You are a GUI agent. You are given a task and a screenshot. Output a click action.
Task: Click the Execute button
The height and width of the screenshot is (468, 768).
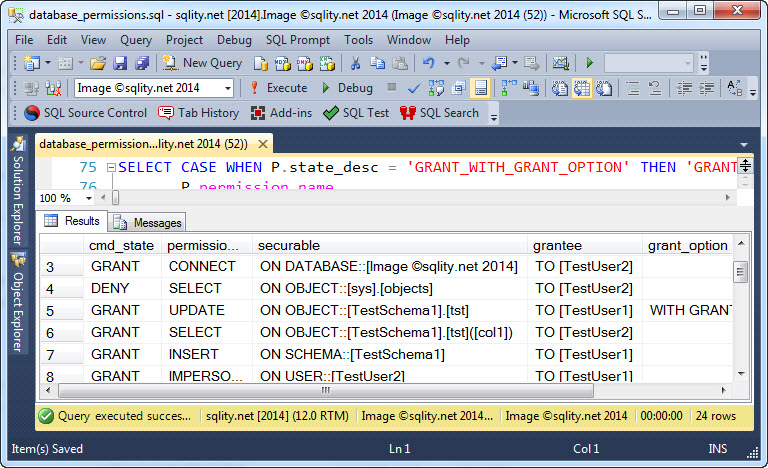(x=278, y=88)
